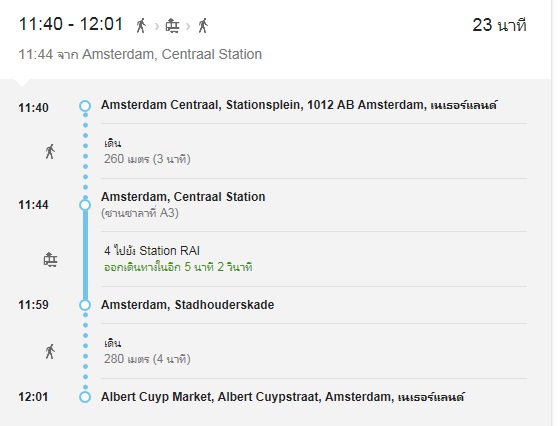The width and height of the screenshot is (560, 426).
Task: Click the last walking icon in the route header
Action: point(203,26)
